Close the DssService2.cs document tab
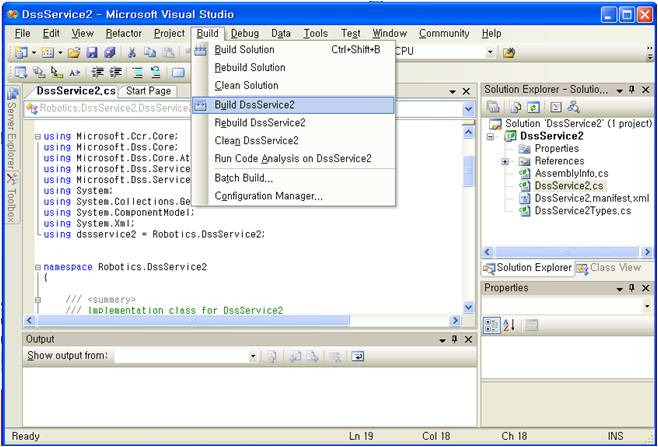Image resolution: width=658 pixels, height=447 pixels. [466, 91]
